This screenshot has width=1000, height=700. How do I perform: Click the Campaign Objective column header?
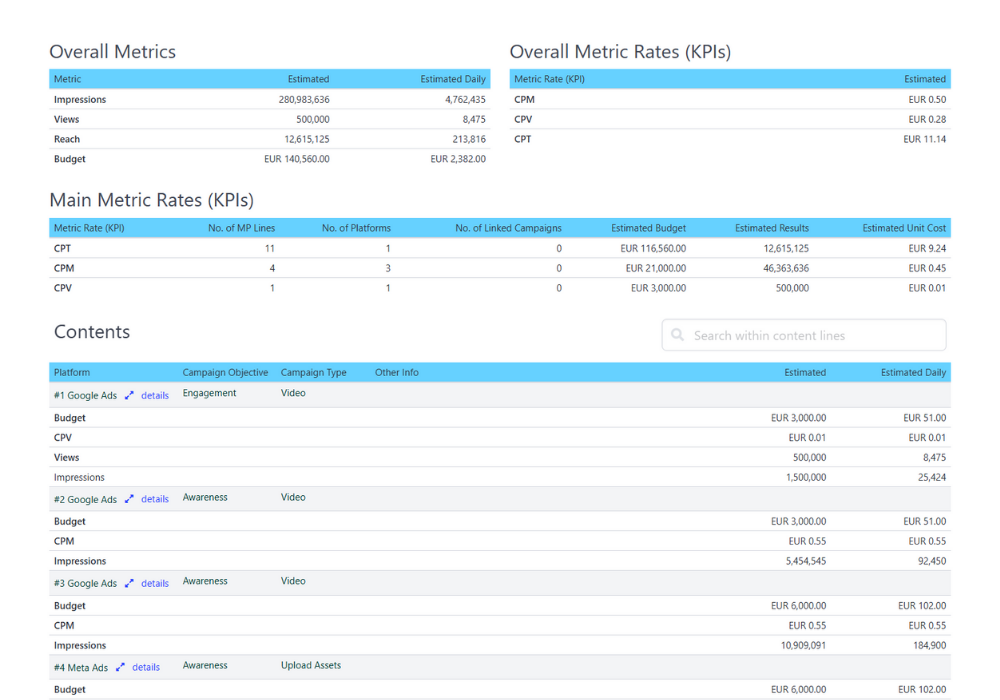point(225,372)
